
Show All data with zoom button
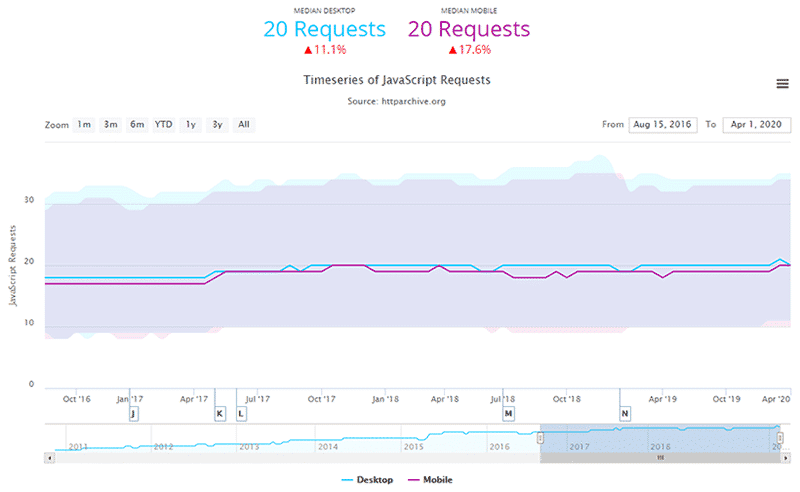[243, 125]
